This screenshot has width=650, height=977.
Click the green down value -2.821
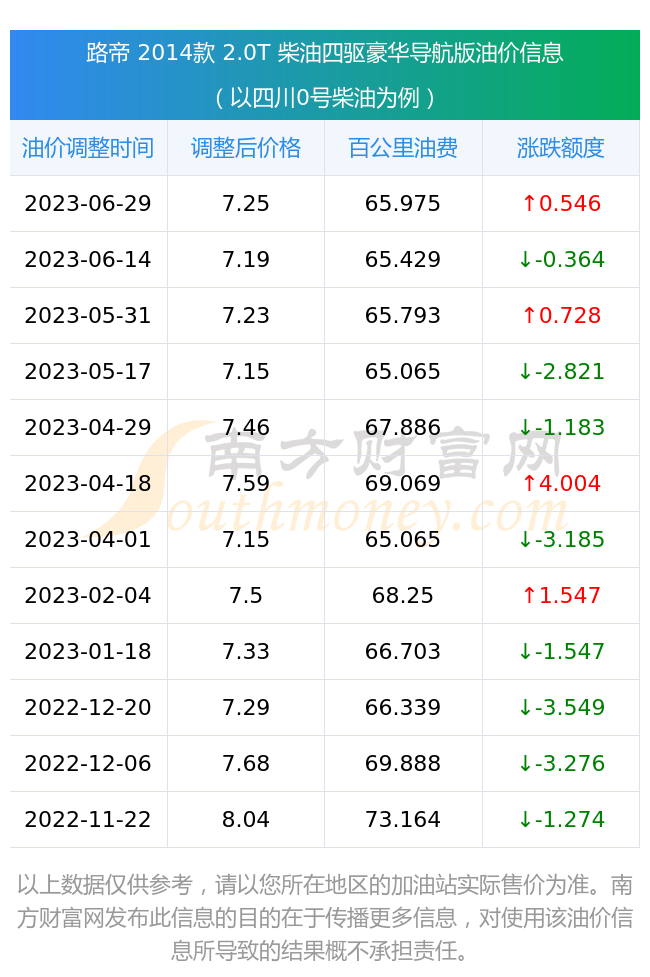(562, 372)
